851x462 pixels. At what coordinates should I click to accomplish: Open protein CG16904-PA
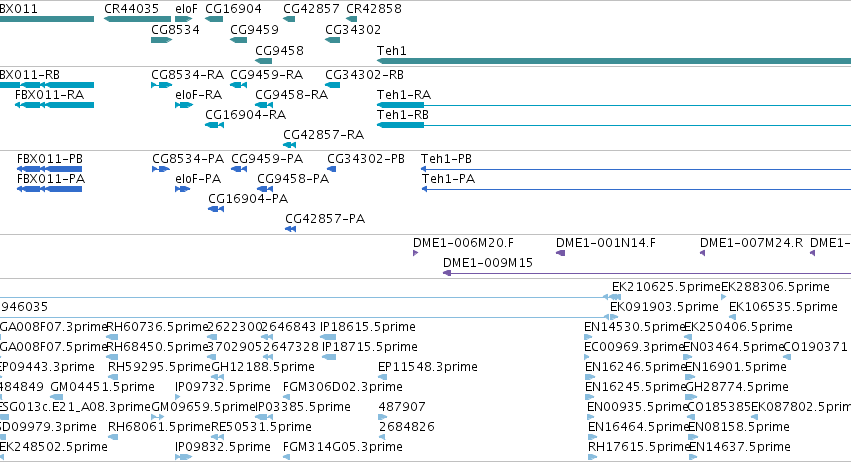(248, 199)
